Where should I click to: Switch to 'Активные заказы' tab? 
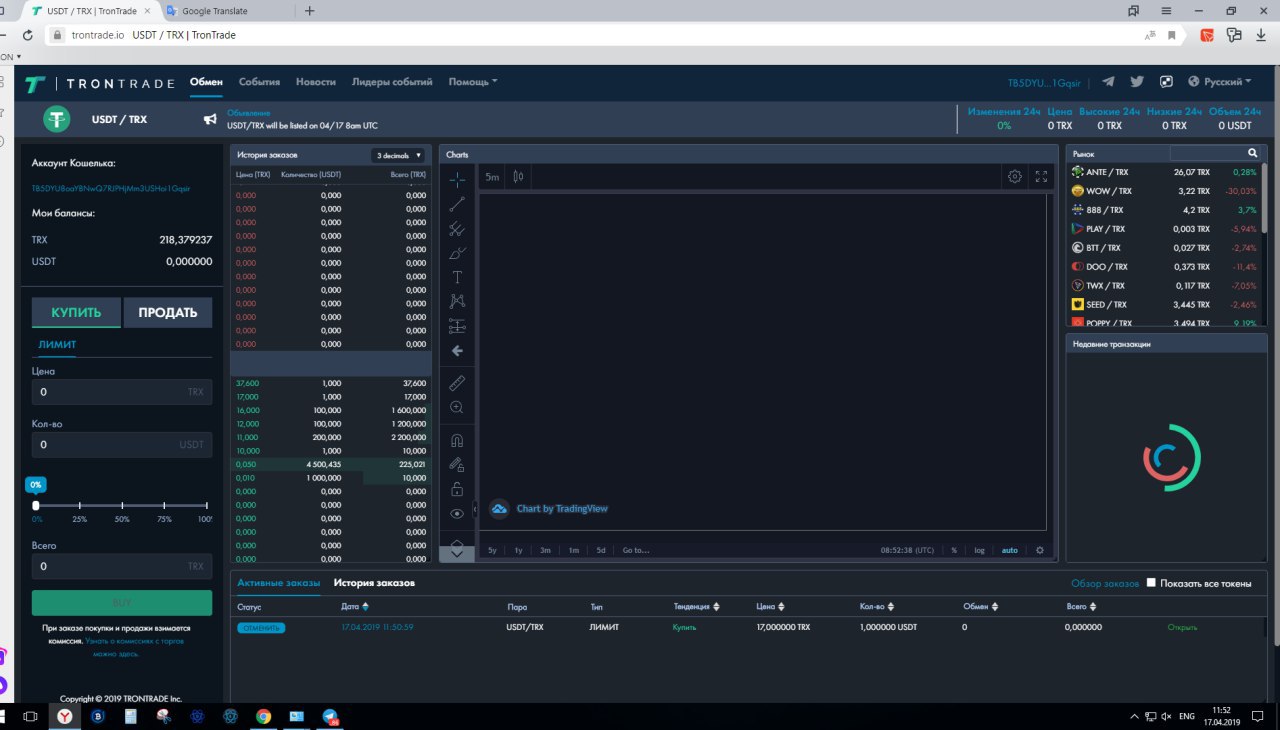[x=279, y=582]
